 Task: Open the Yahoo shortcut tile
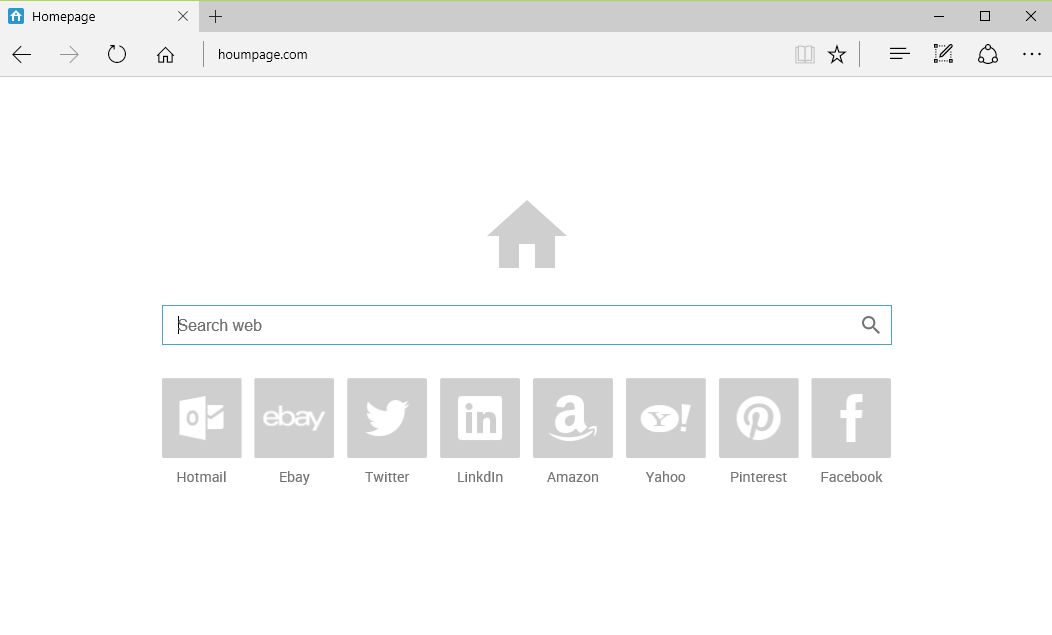click(x=665, y=418)
